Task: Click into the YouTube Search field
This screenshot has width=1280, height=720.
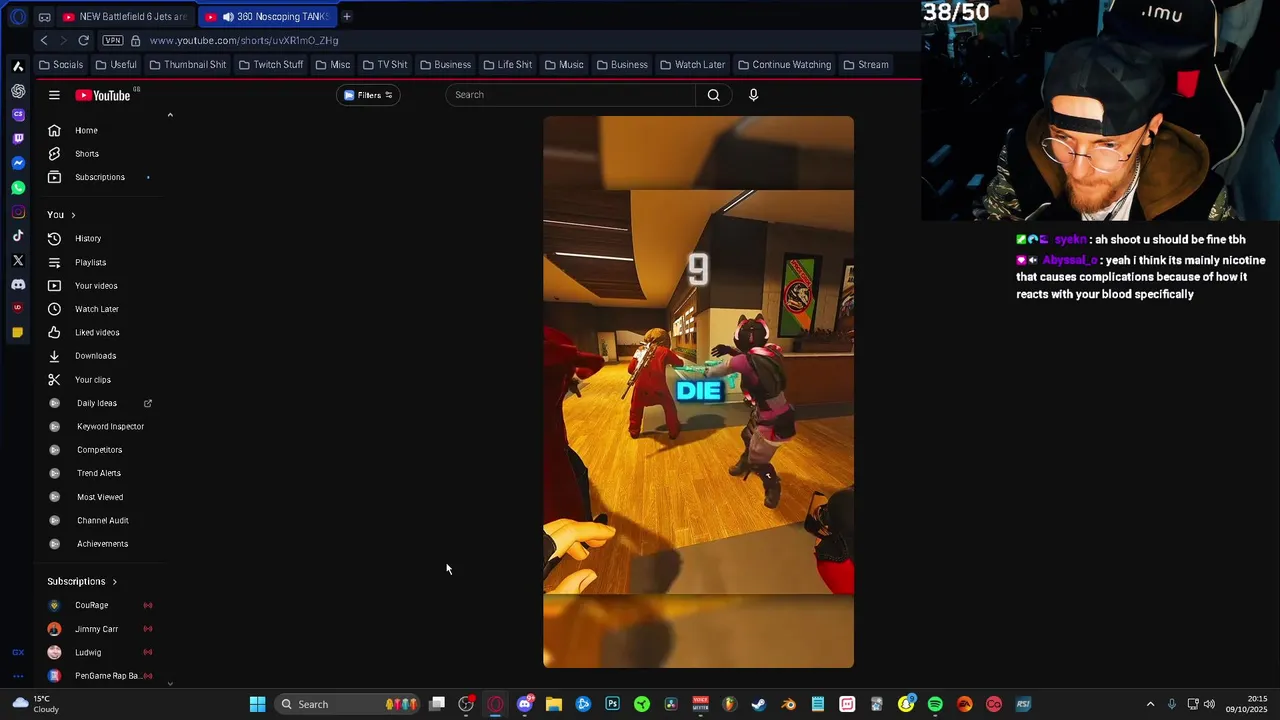Action: 570,95
